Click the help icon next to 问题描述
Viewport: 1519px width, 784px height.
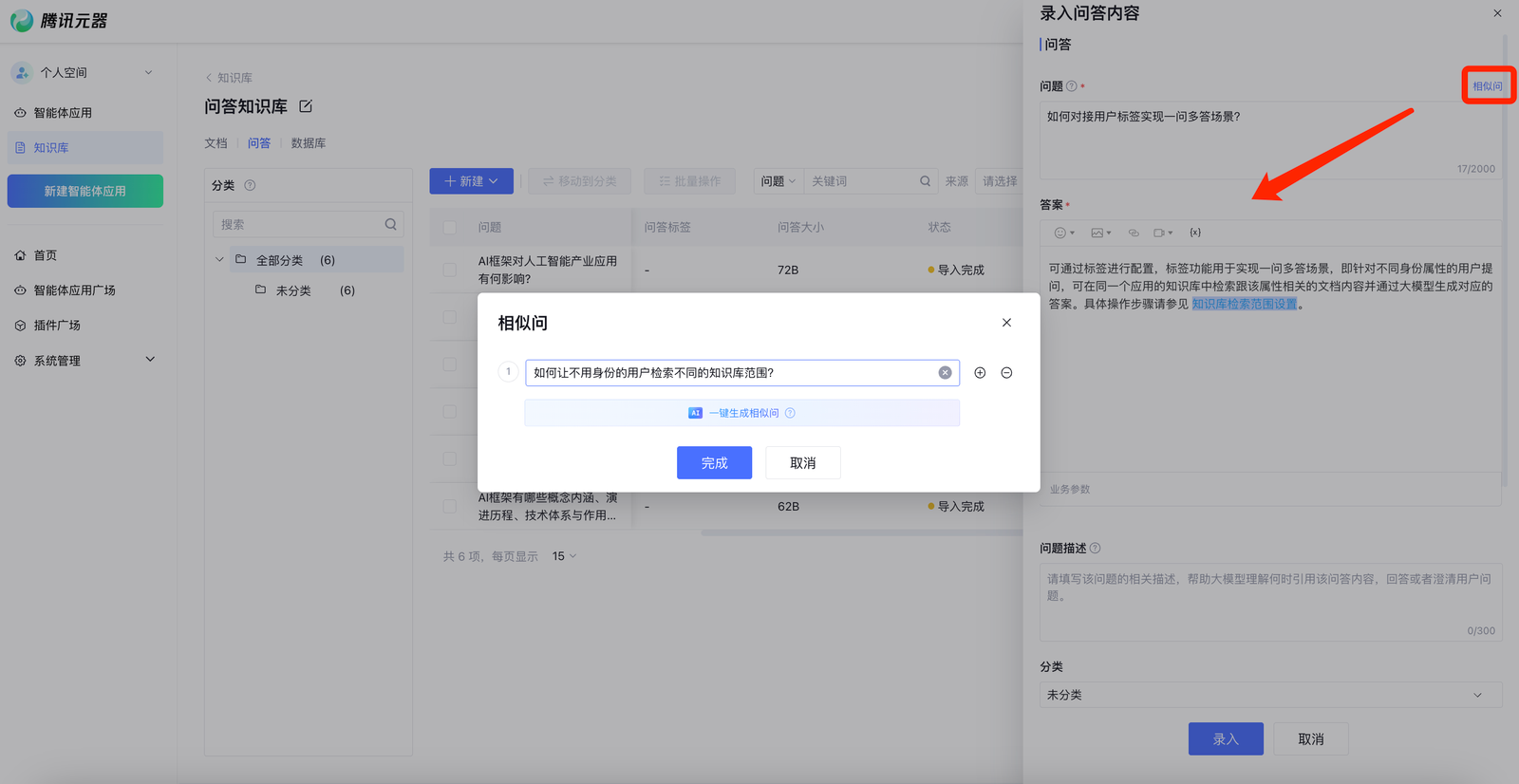[1095, 549]
